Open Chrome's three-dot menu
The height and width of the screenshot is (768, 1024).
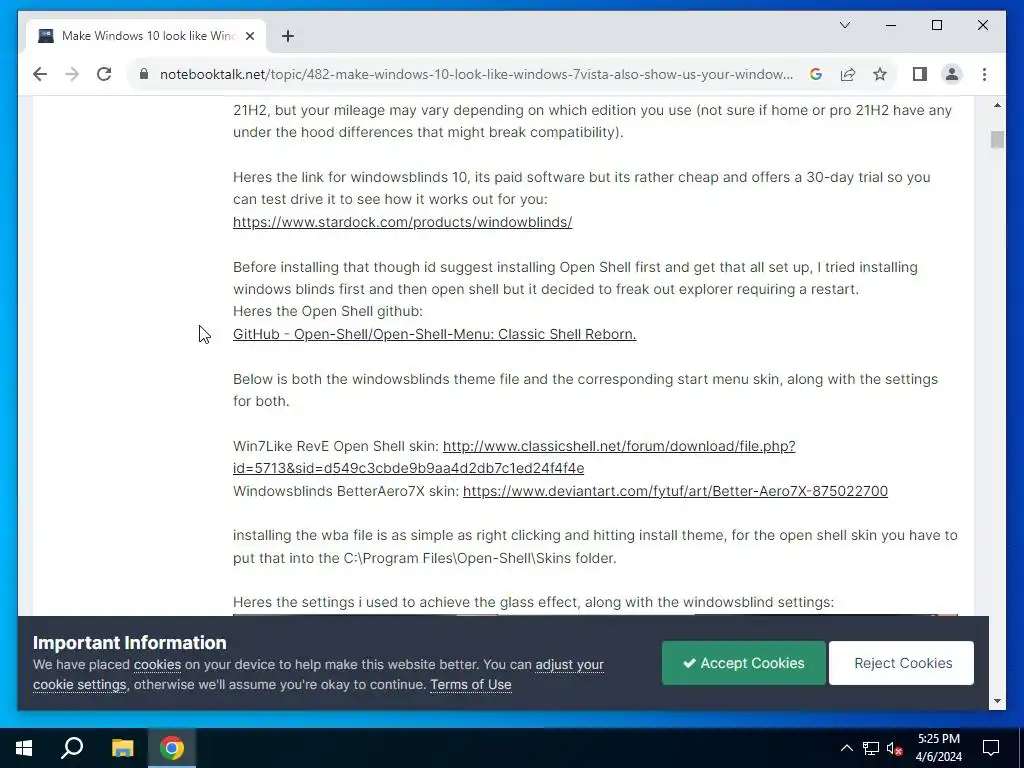(x=984, y=74)
